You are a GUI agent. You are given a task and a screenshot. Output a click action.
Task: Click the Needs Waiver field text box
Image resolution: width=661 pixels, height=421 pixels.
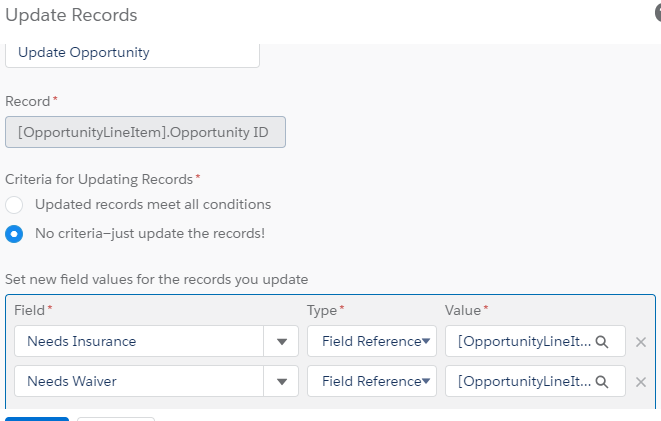click(x=138, y=381)
